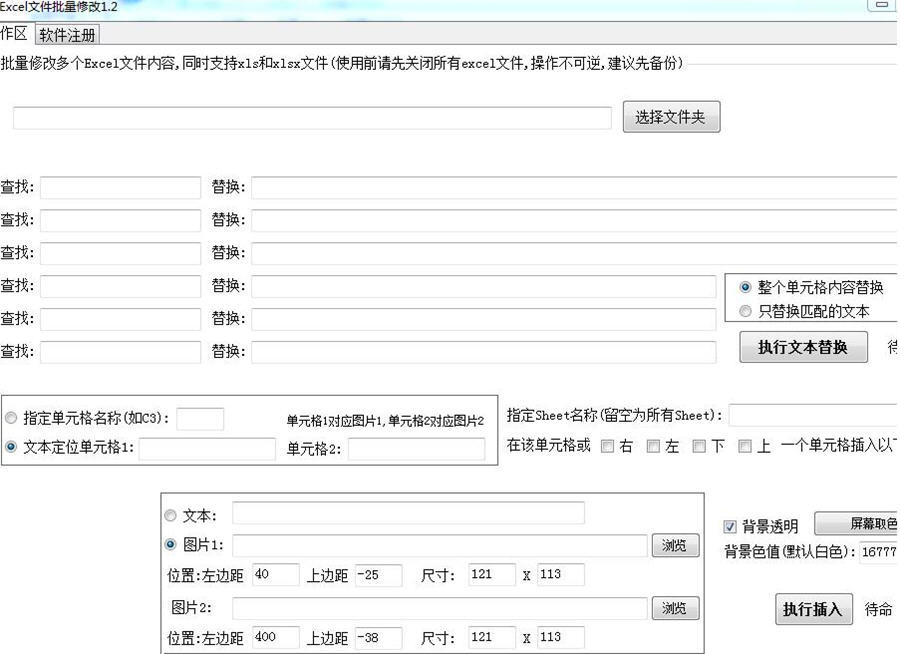This screenshot has height=654, width=900.
Task: Click the 单元格2 input field
Action: tap(416, 449)
